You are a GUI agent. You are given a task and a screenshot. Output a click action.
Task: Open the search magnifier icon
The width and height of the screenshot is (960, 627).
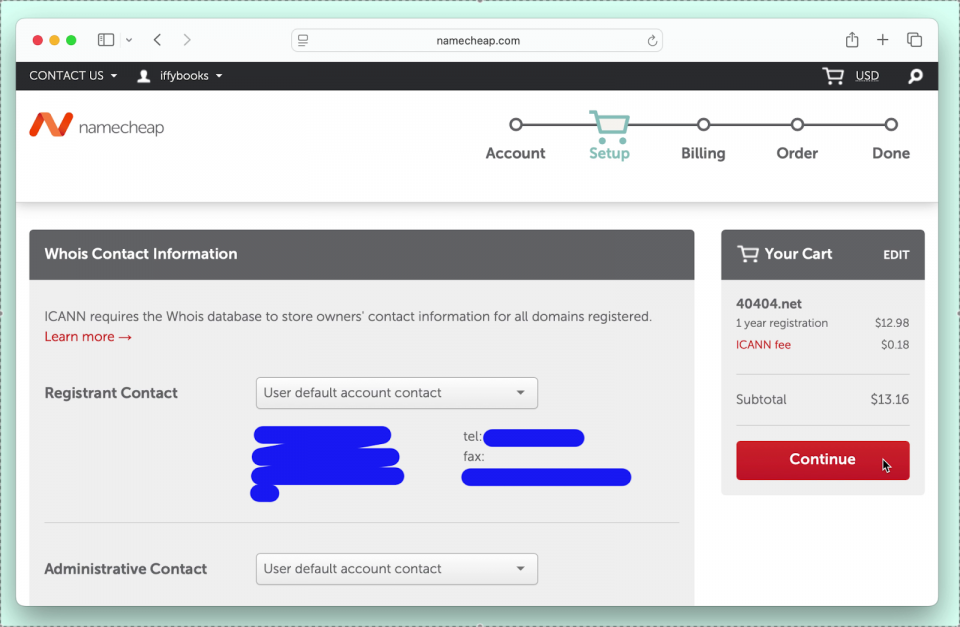tap(915, 76)
